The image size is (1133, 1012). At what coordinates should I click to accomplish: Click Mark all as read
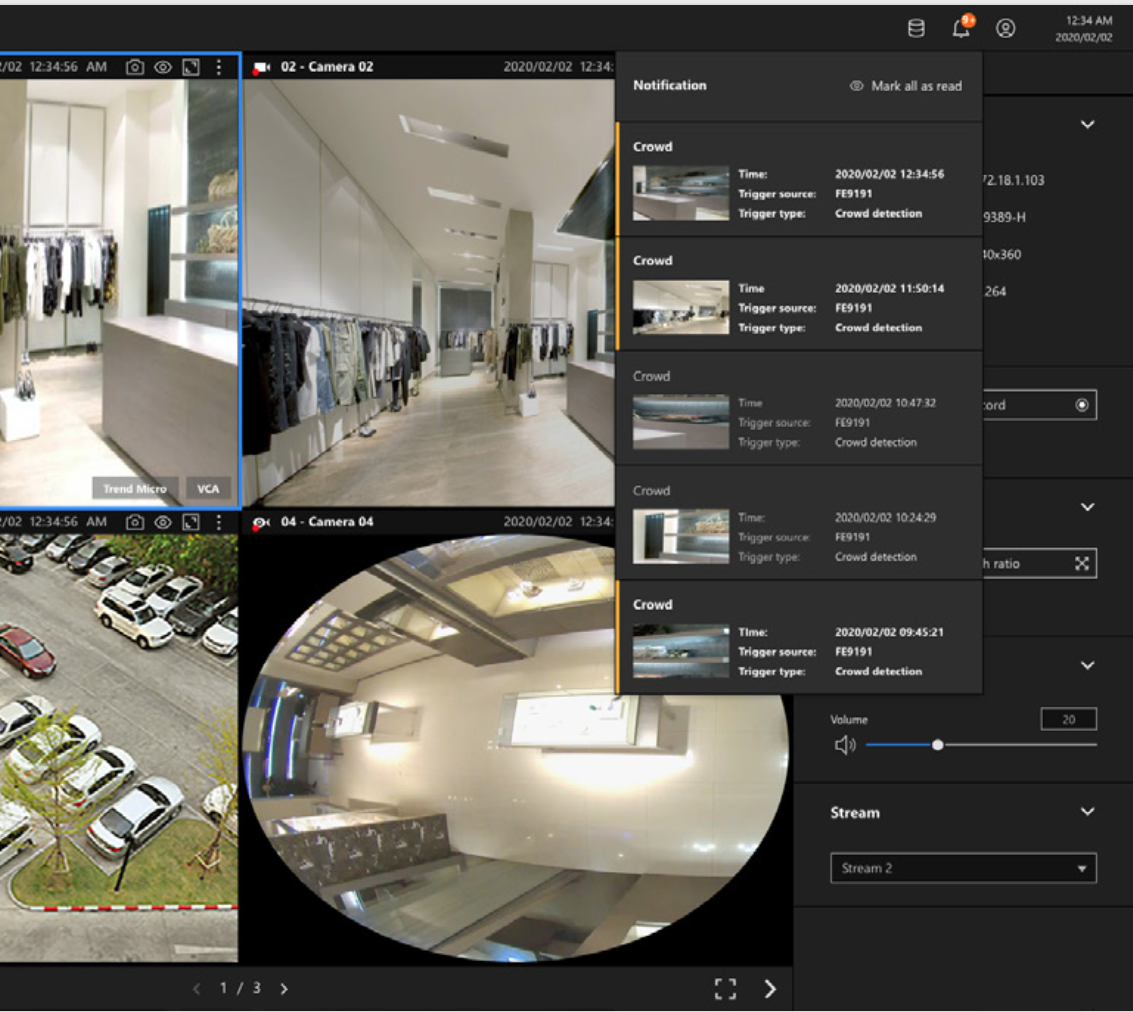click(x=906, y=86)
